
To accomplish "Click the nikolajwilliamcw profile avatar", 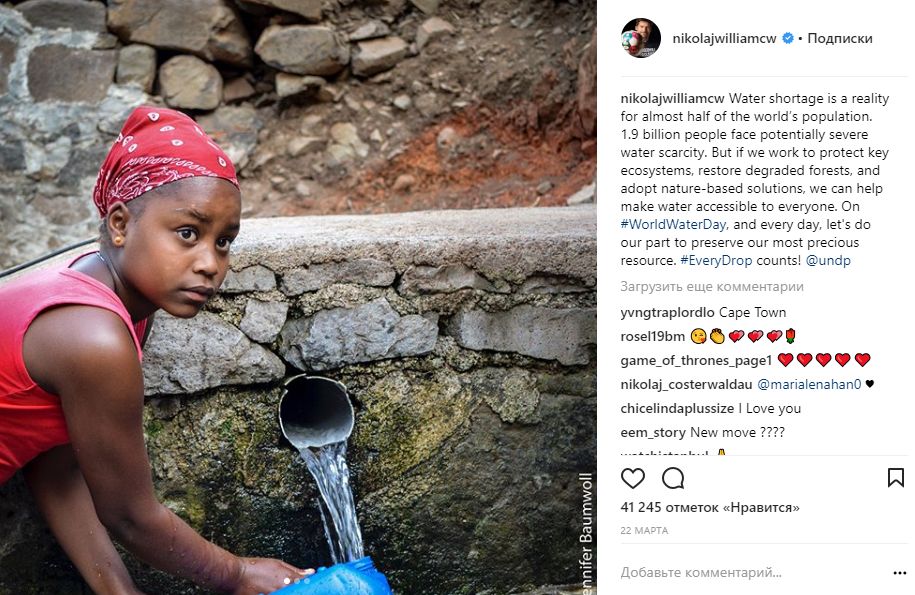I will point(640,38).
